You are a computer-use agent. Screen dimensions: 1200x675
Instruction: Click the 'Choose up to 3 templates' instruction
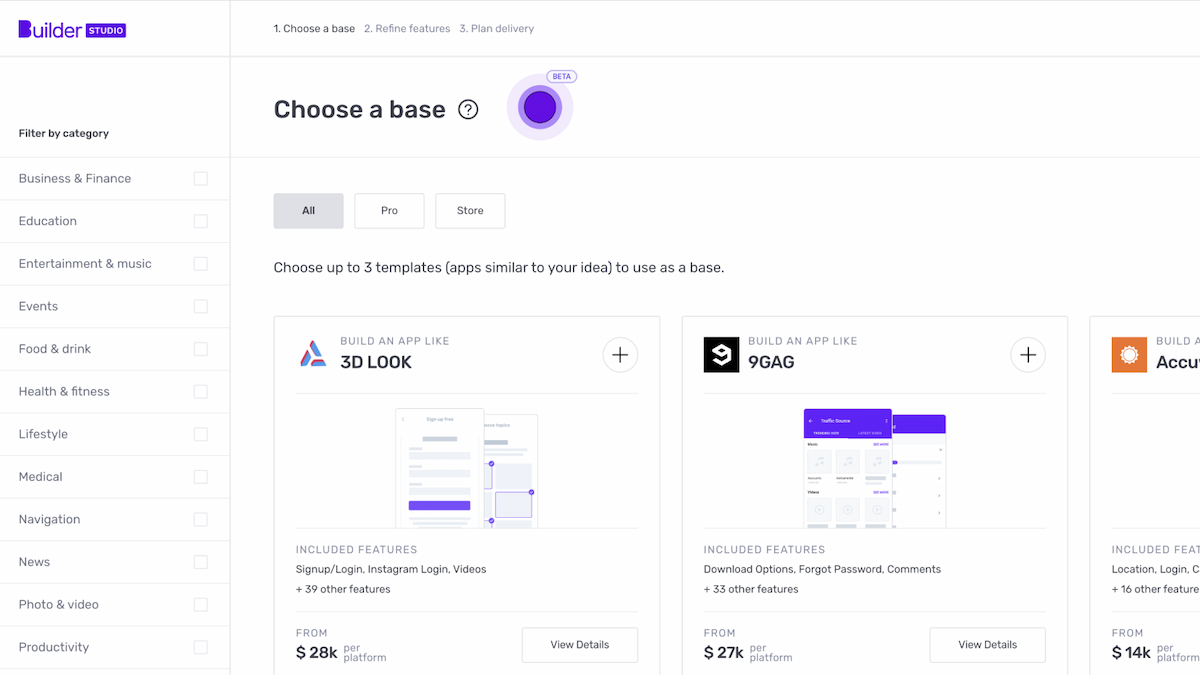(499, 268)
